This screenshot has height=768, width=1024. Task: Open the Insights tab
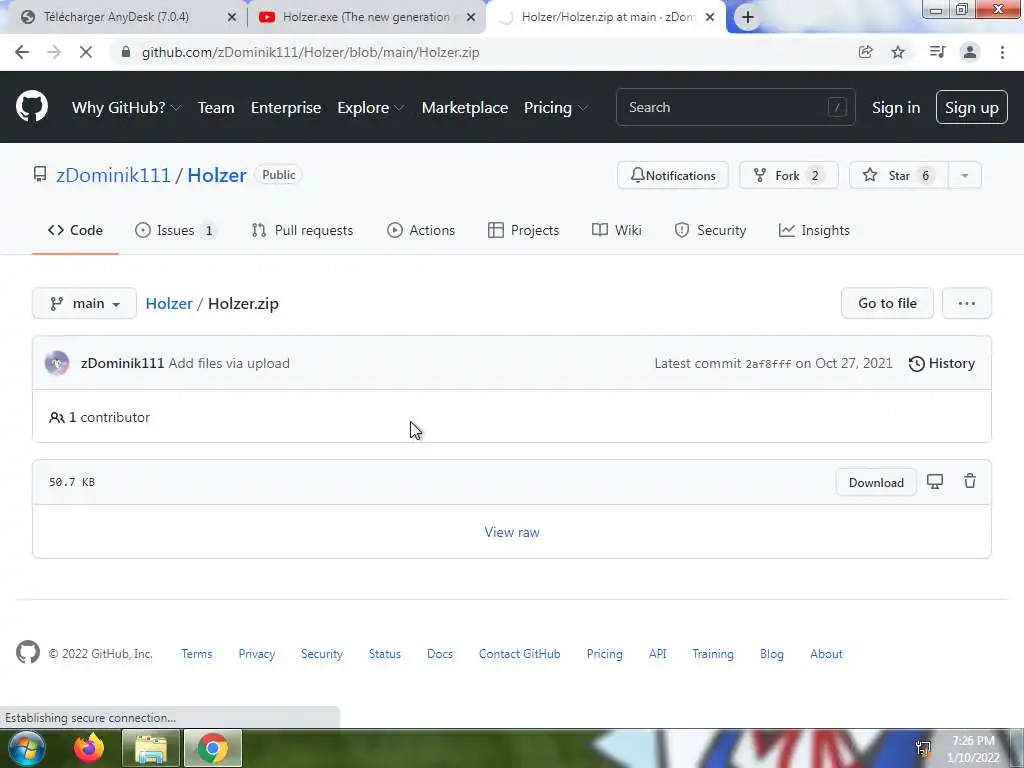pyautogui.click(x=814, y=231)
